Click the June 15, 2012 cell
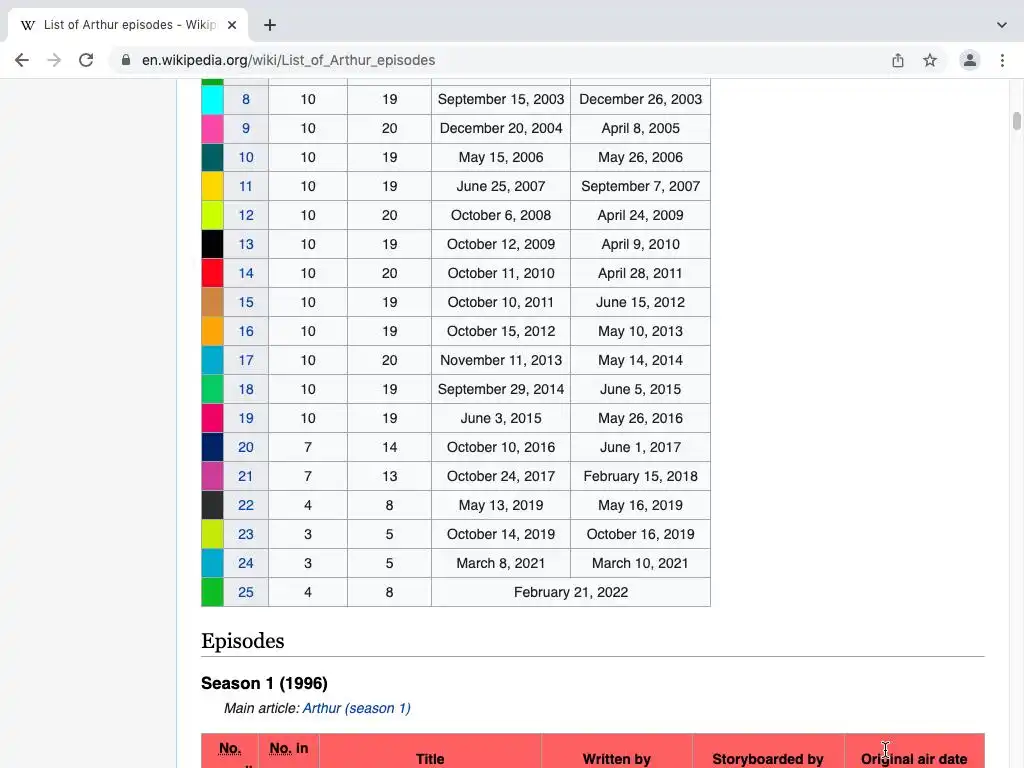The width and height of the screenshot is (1024, 768). pos(641,302)
